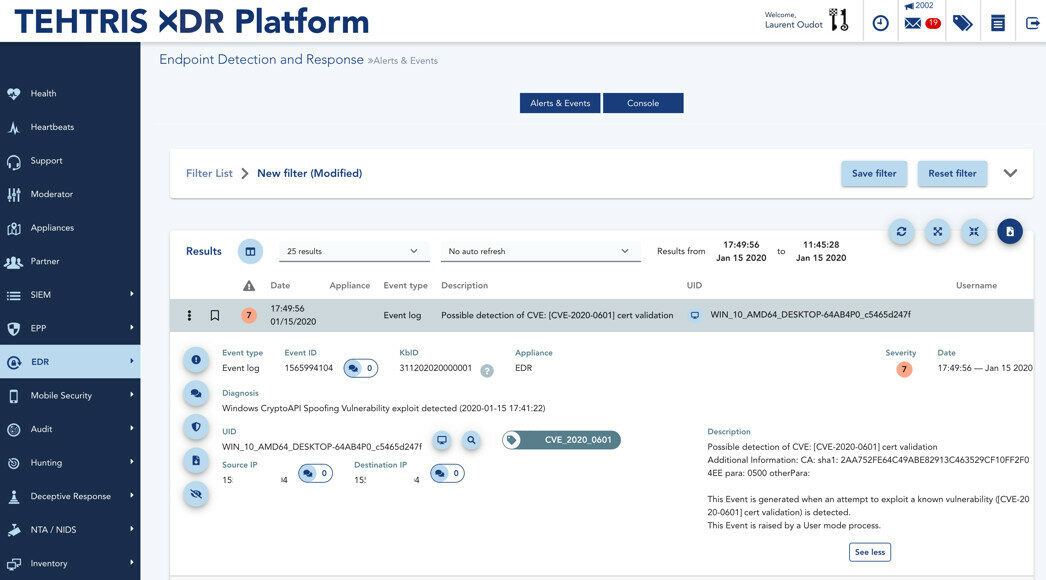Toggle the results column layout icon
Screen dimensions: 1046x580
coord(250,252)
